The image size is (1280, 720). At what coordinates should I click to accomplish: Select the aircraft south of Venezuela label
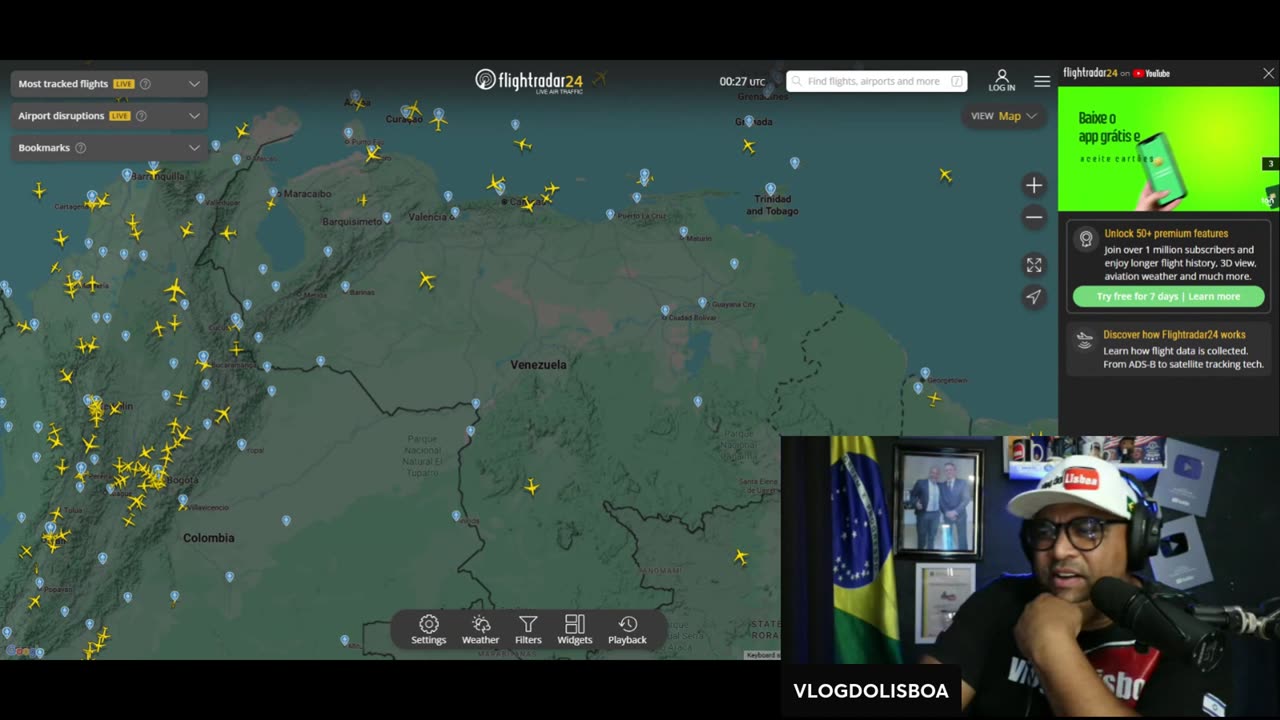tap(532, 487)
